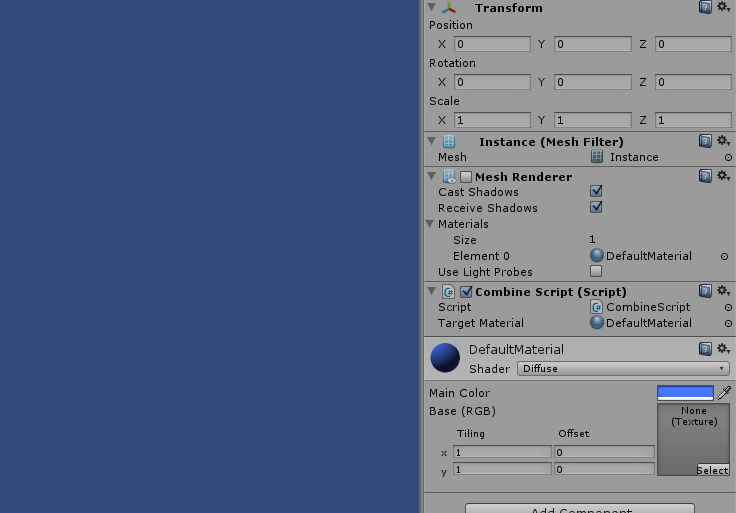Open Mesh Filter gear settings menu
The width and height of the screenshot is (736, 513).
[723, 141]
